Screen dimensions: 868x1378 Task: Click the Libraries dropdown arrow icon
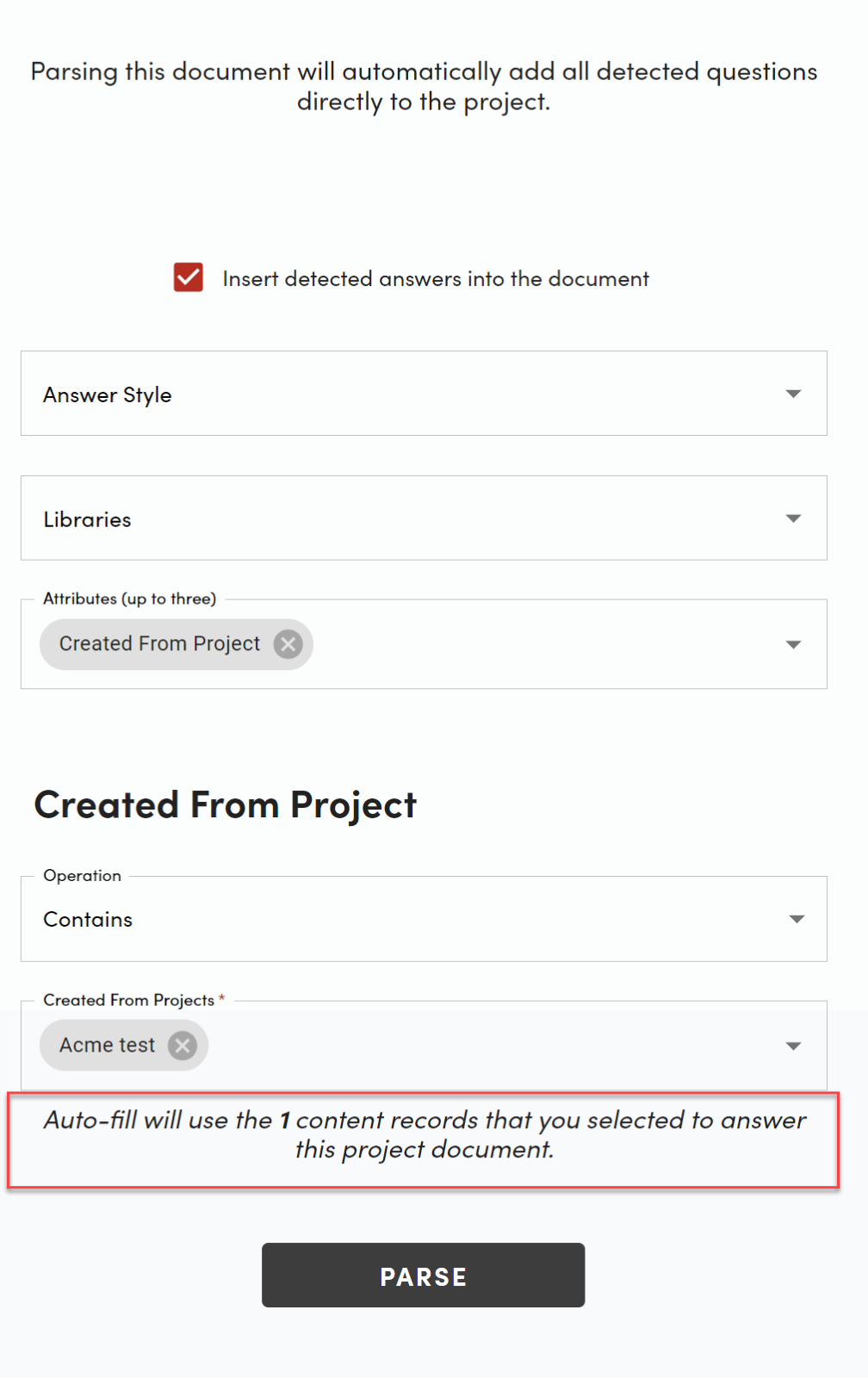coord(793,518)
